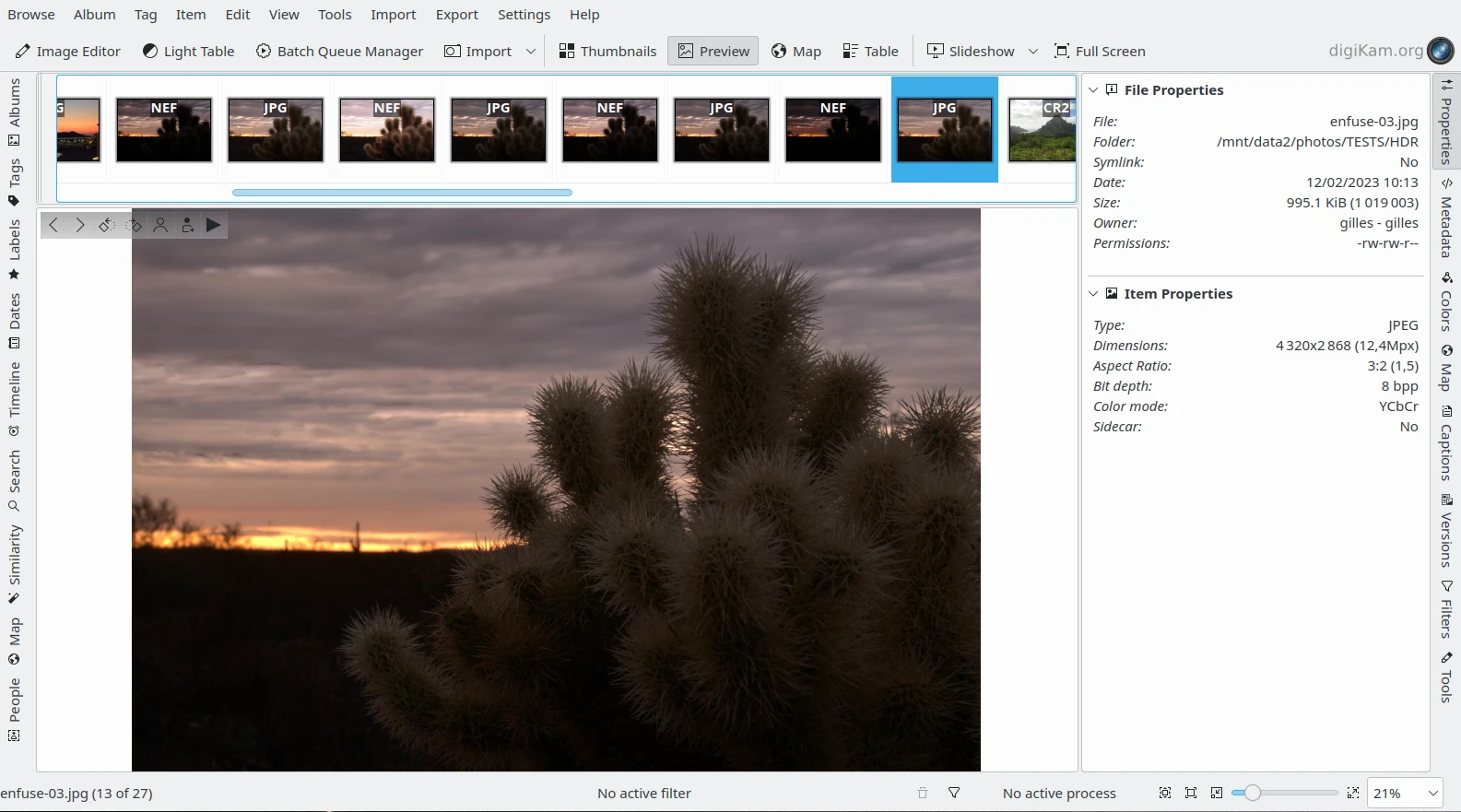Open the Import dropdown arrow
This screenshot has width=1461, height=812.
[531, 52]
